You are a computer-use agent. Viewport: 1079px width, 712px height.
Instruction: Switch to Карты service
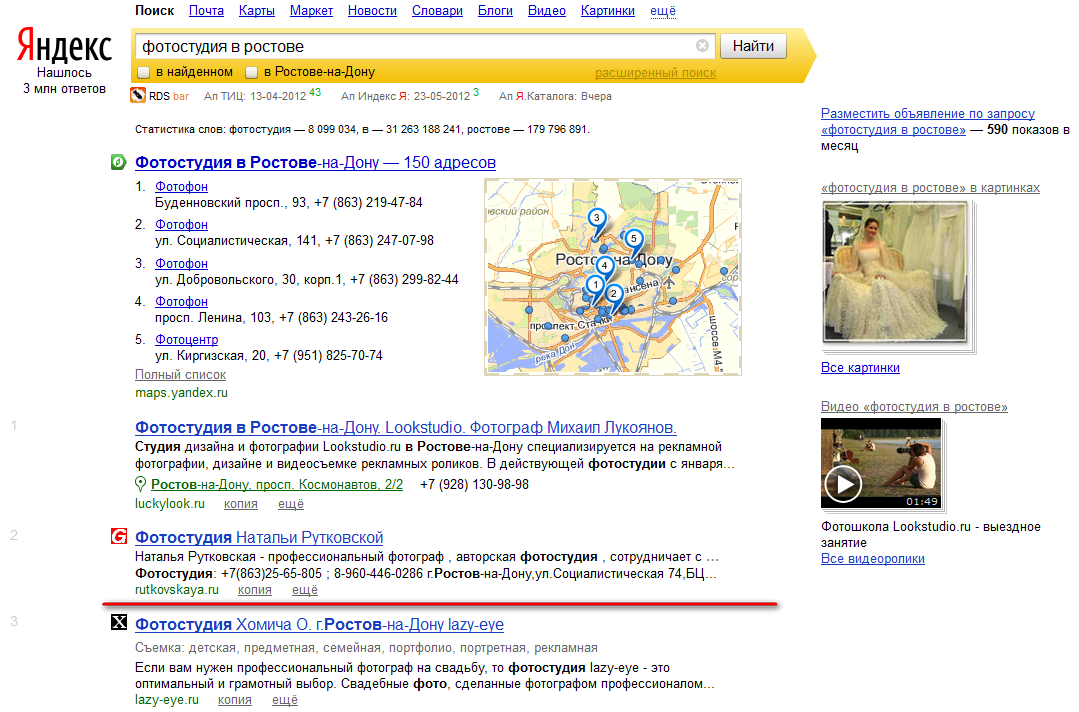pos(257,11)
